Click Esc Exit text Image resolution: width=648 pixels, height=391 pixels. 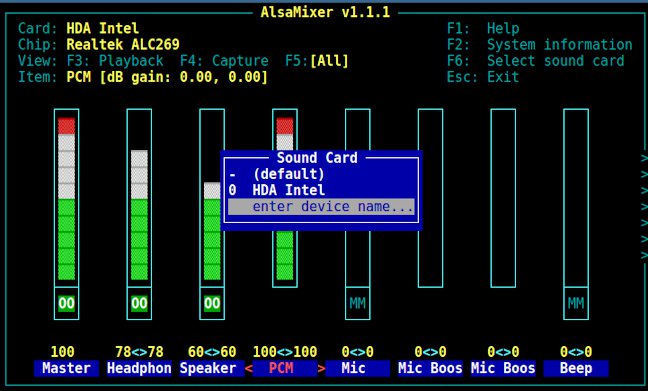pyautogui.click(x=483, y=77)
